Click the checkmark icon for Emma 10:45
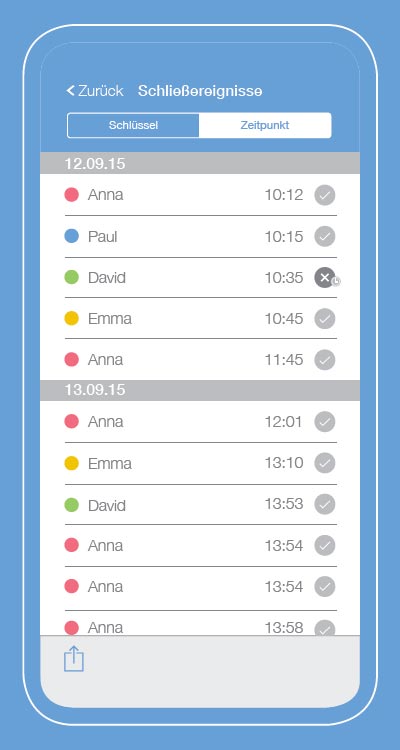This screenshot has width=400, height=750. (x=325, y=319)
